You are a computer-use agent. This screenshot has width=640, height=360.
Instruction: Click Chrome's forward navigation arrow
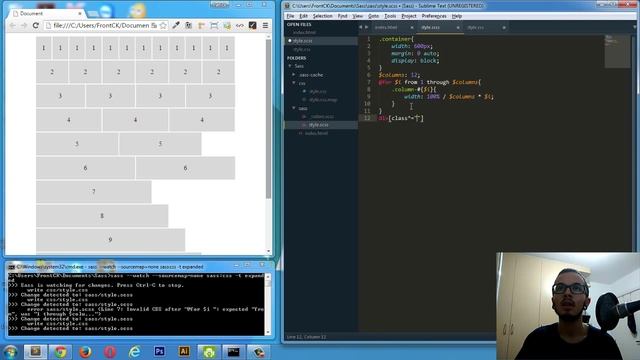point(24,25)
